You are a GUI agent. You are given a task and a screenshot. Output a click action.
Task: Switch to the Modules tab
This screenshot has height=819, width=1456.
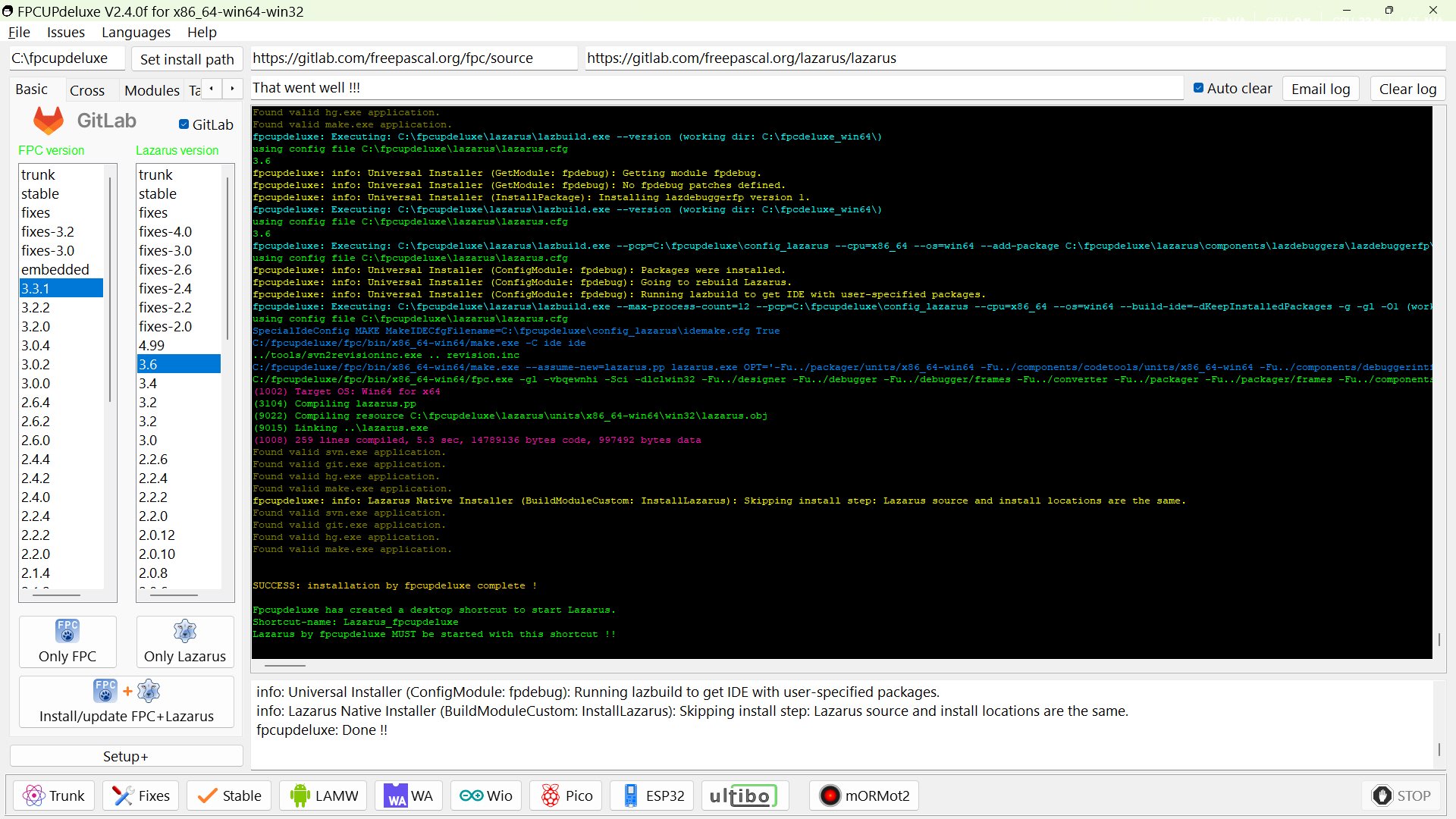pos(152,90)
